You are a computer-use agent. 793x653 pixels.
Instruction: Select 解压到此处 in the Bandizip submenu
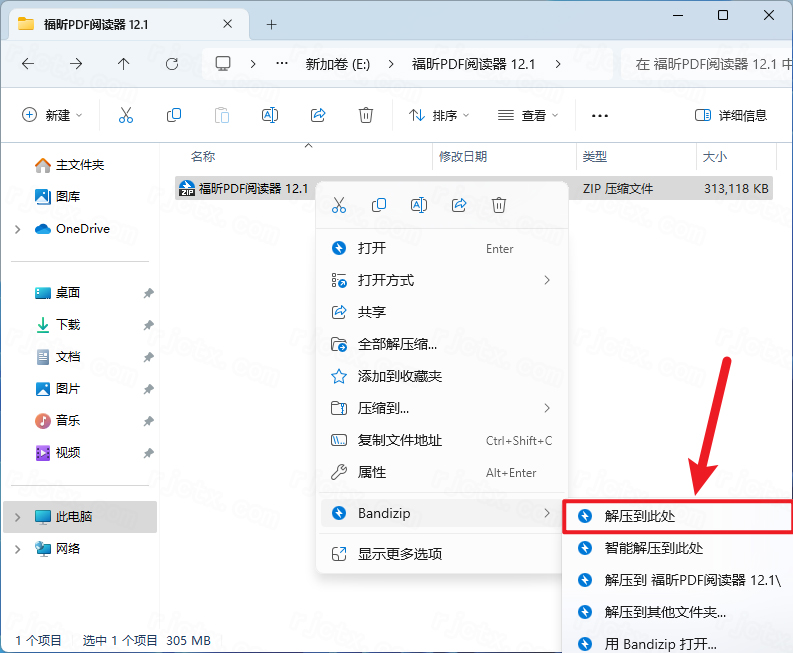678,516
